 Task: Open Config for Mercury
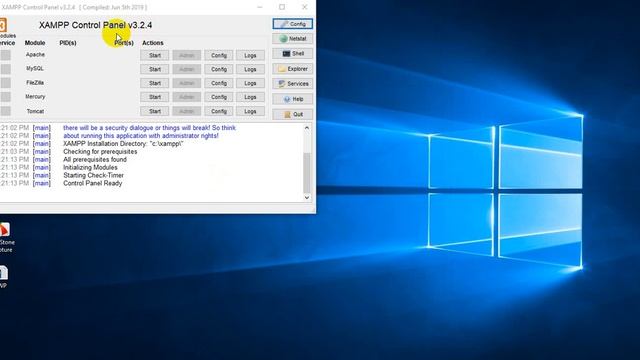click(219, 97)
